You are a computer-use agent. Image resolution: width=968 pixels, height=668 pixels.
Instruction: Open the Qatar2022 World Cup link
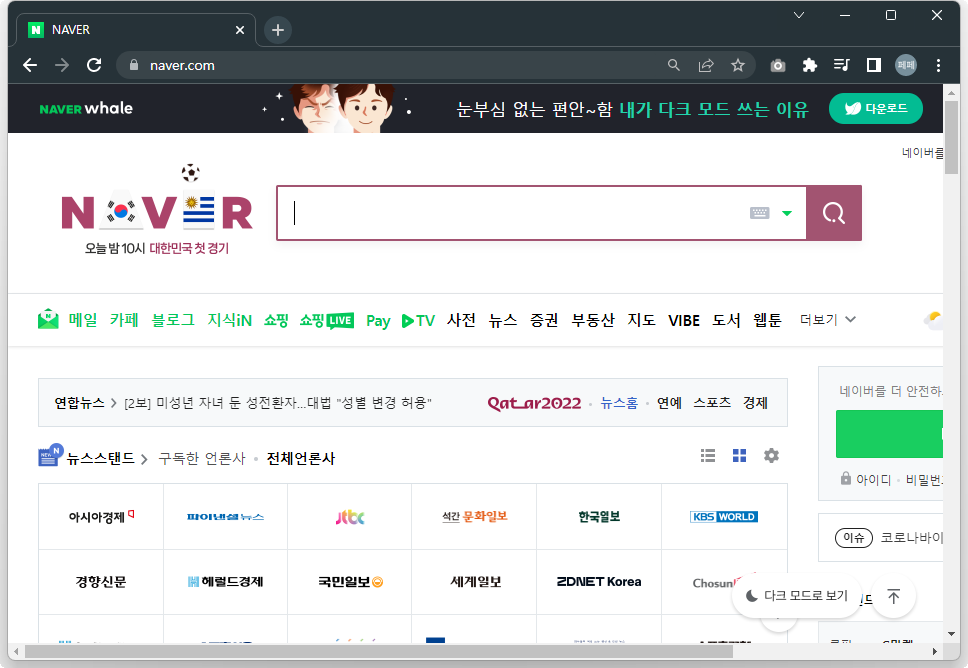[x=534, y=403]
